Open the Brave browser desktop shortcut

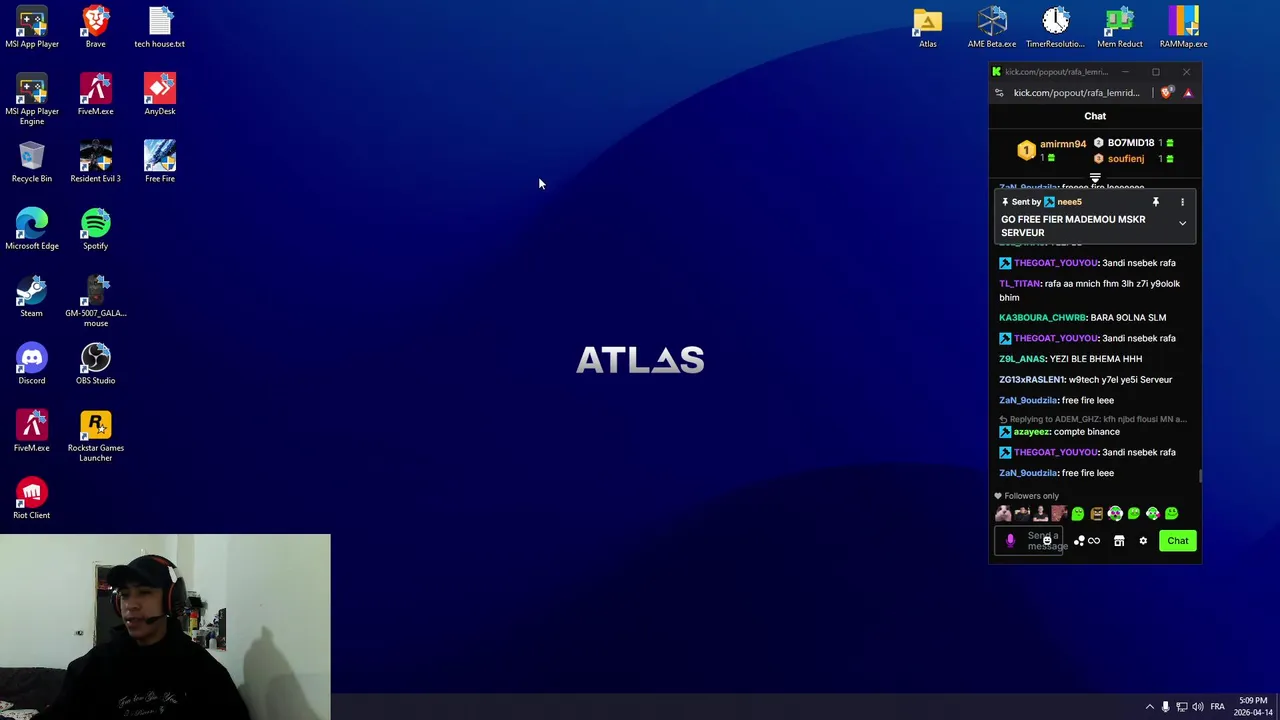click(95, 27)
